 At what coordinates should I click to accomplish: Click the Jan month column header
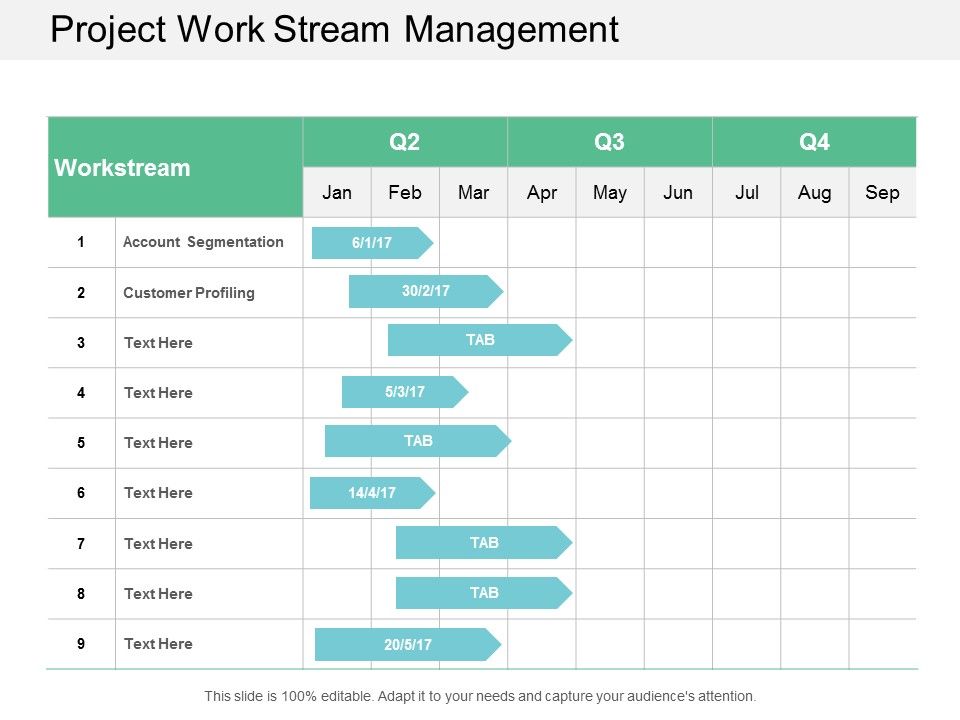pos(337,192)
